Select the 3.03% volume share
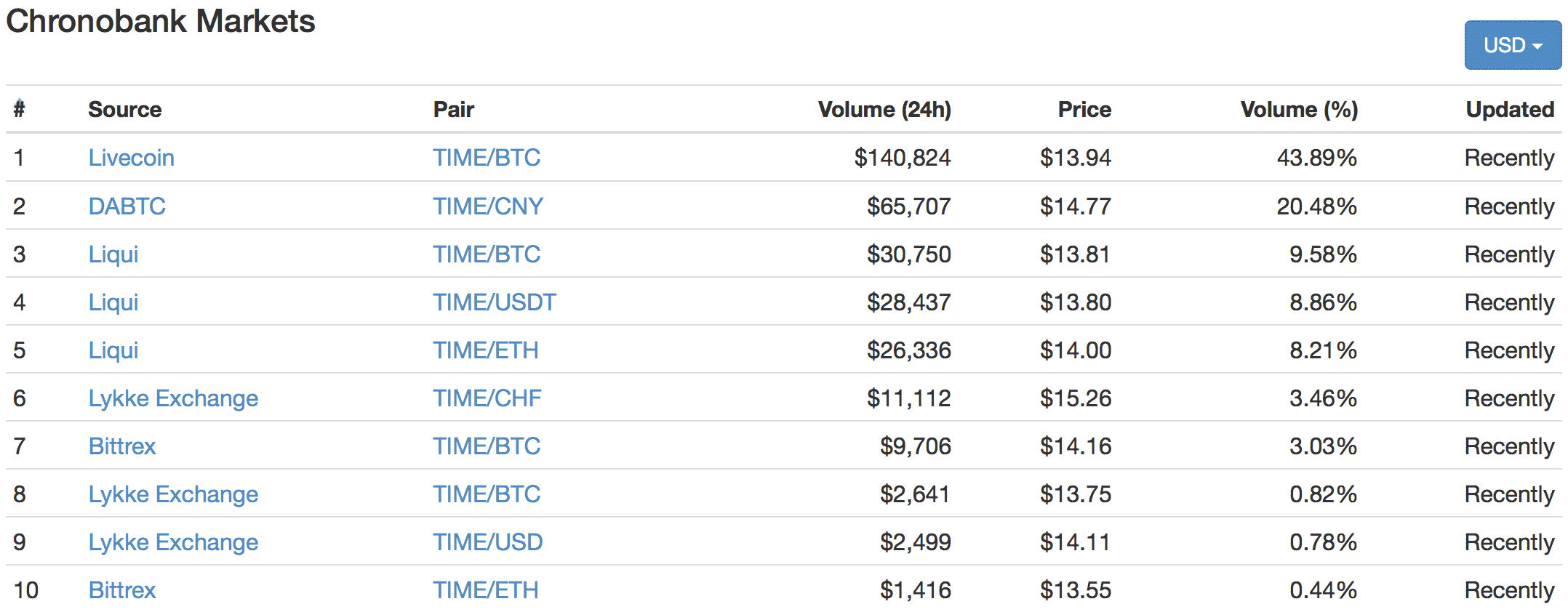The height and width of the screenshot is (612, 1568). tap(1323, 446)
